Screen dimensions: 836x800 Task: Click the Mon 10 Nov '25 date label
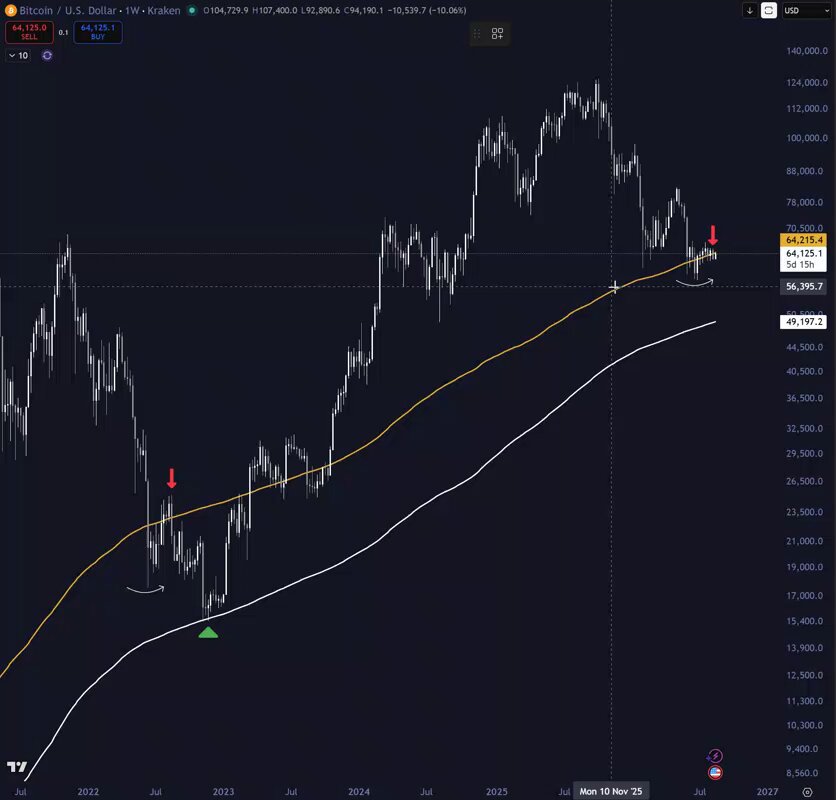[x=611, y=791]
